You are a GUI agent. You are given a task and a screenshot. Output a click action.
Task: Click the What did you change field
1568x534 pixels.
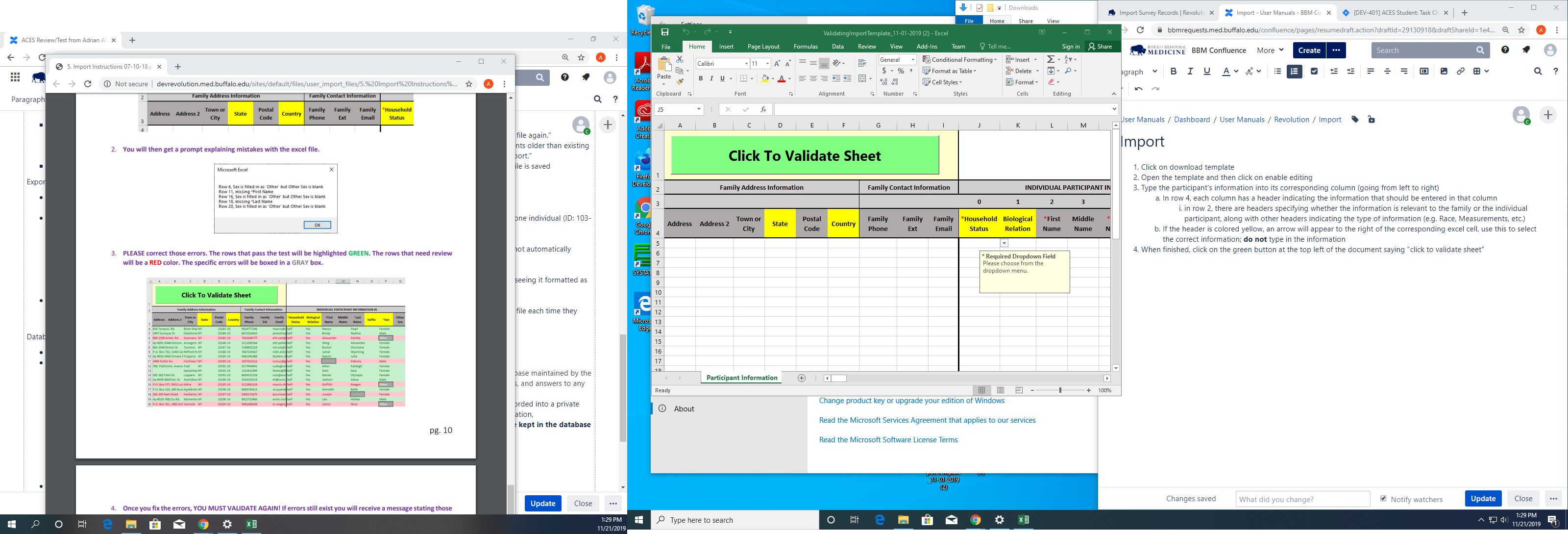tap(1302, 499)
